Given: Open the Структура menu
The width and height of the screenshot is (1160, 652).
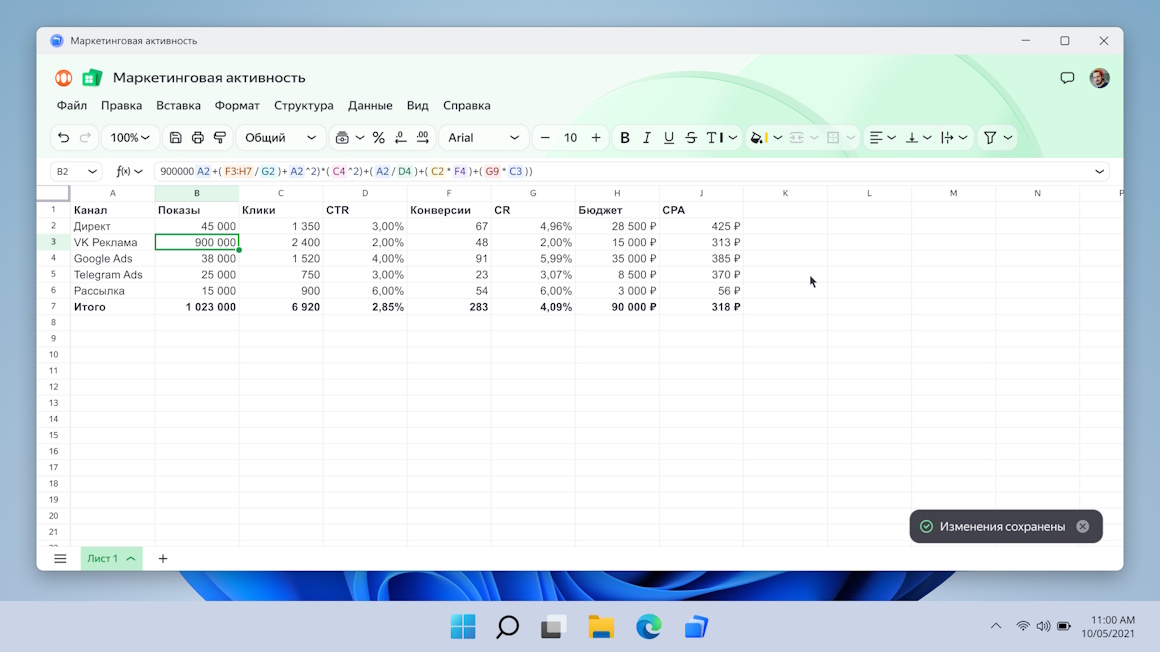Looking at the screenshot, I should click(x=303, y=106).
